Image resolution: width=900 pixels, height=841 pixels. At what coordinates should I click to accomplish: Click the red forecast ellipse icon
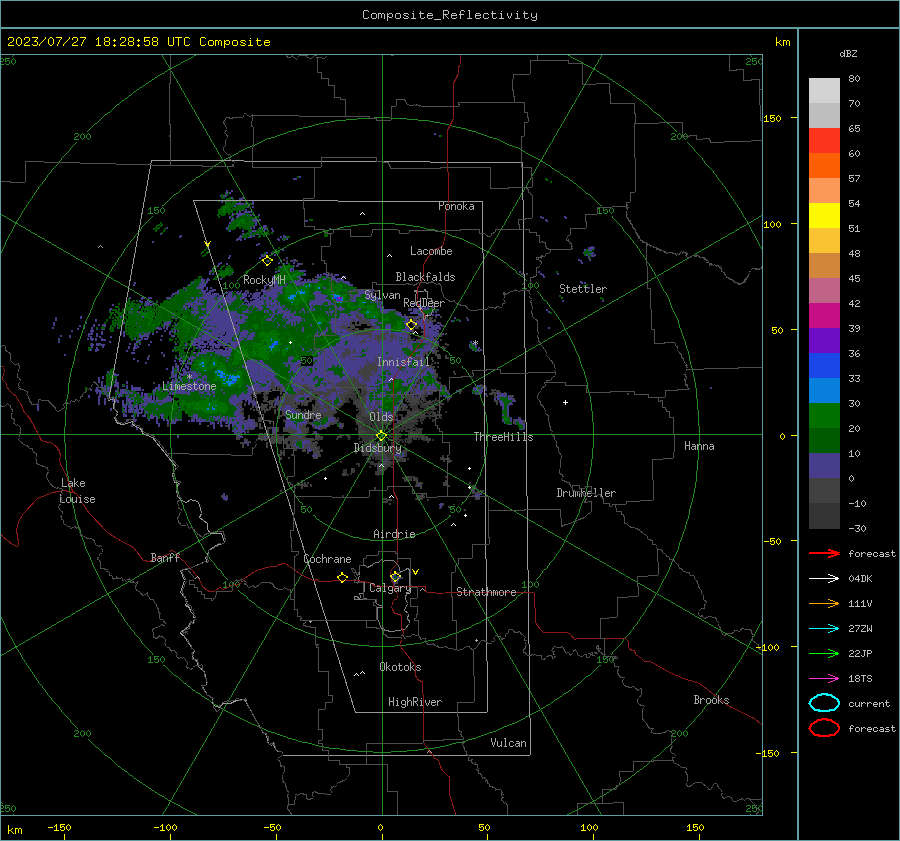(824, 728)
